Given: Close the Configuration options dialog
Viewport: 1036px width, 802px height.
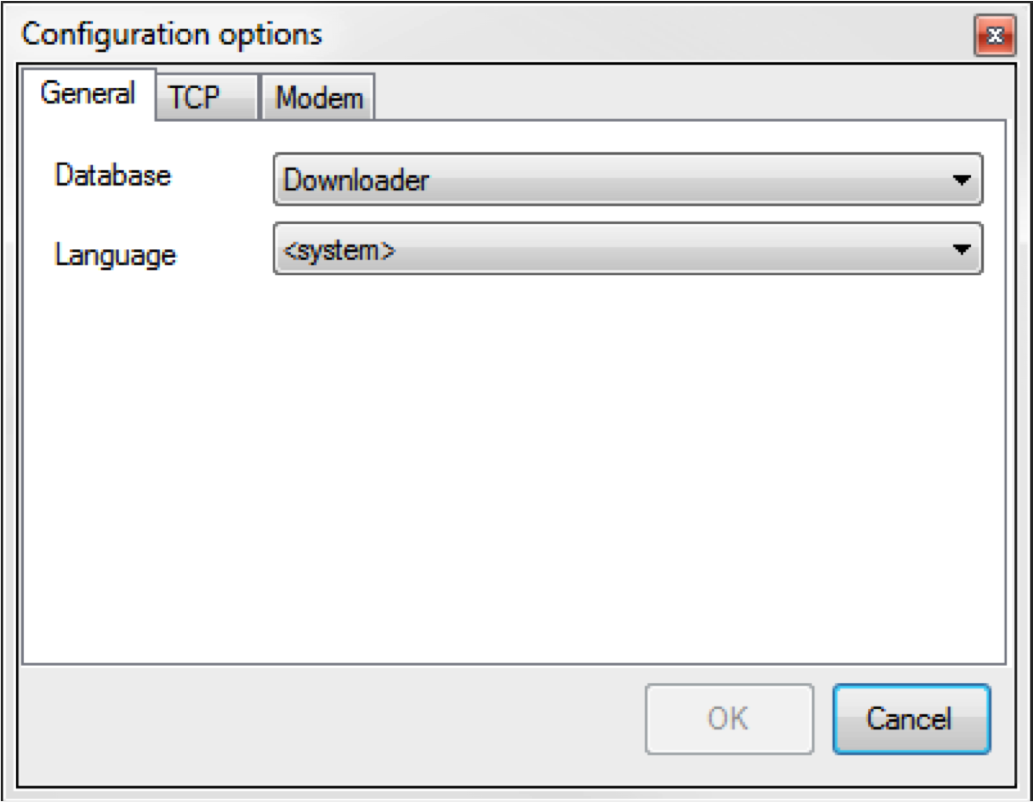Looking at the screenshot, I should 994,36.
